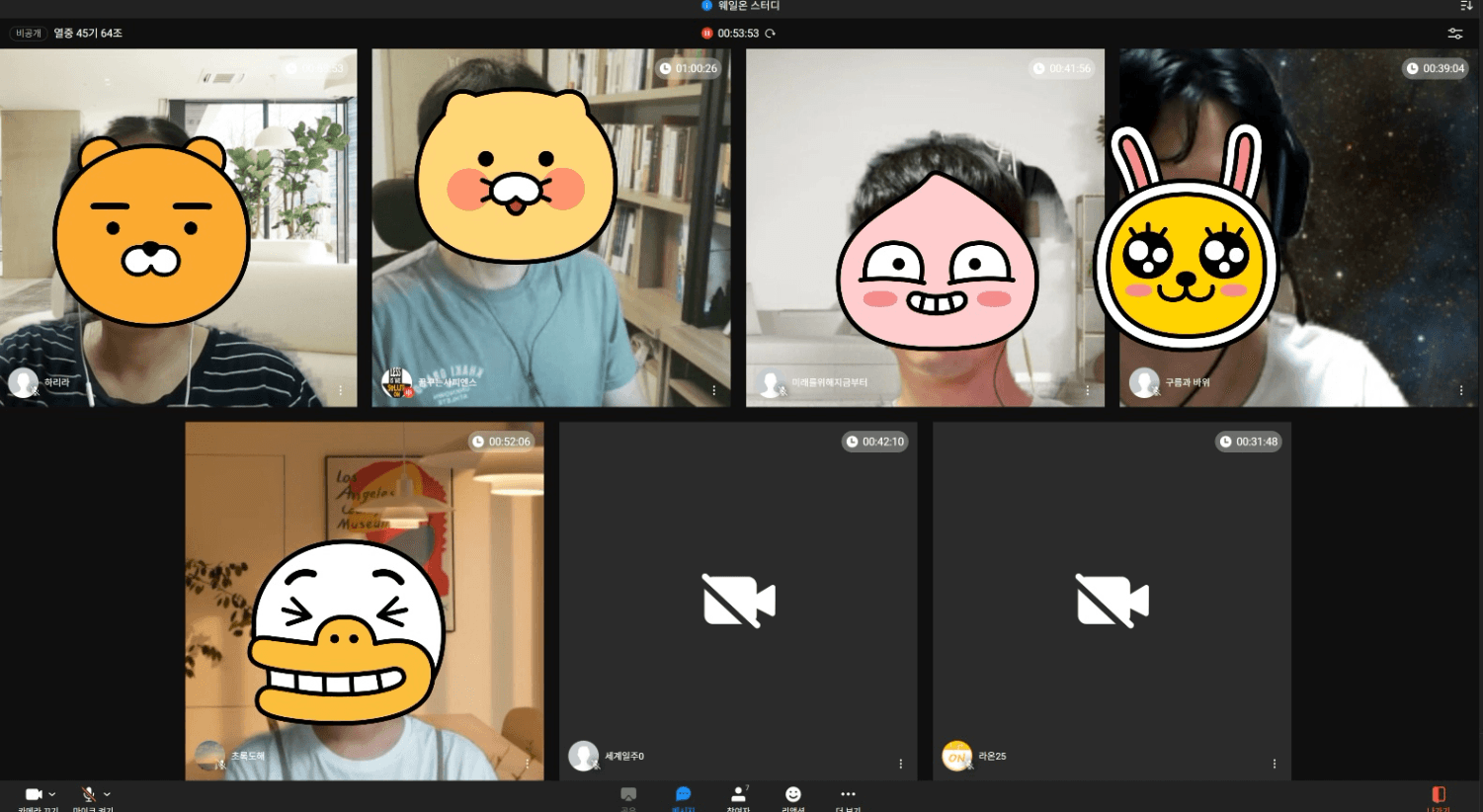Select the 초록도해 video tile
Viewport: 1483px width, 812px height.
pos(365,602)
